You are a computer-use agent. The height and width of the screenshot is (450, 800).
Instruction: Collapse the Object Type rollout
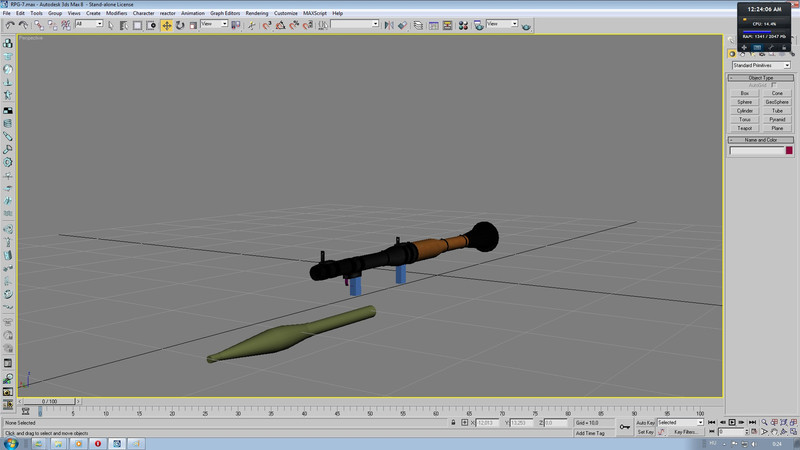pyautogui.click(x=760, y=77)
